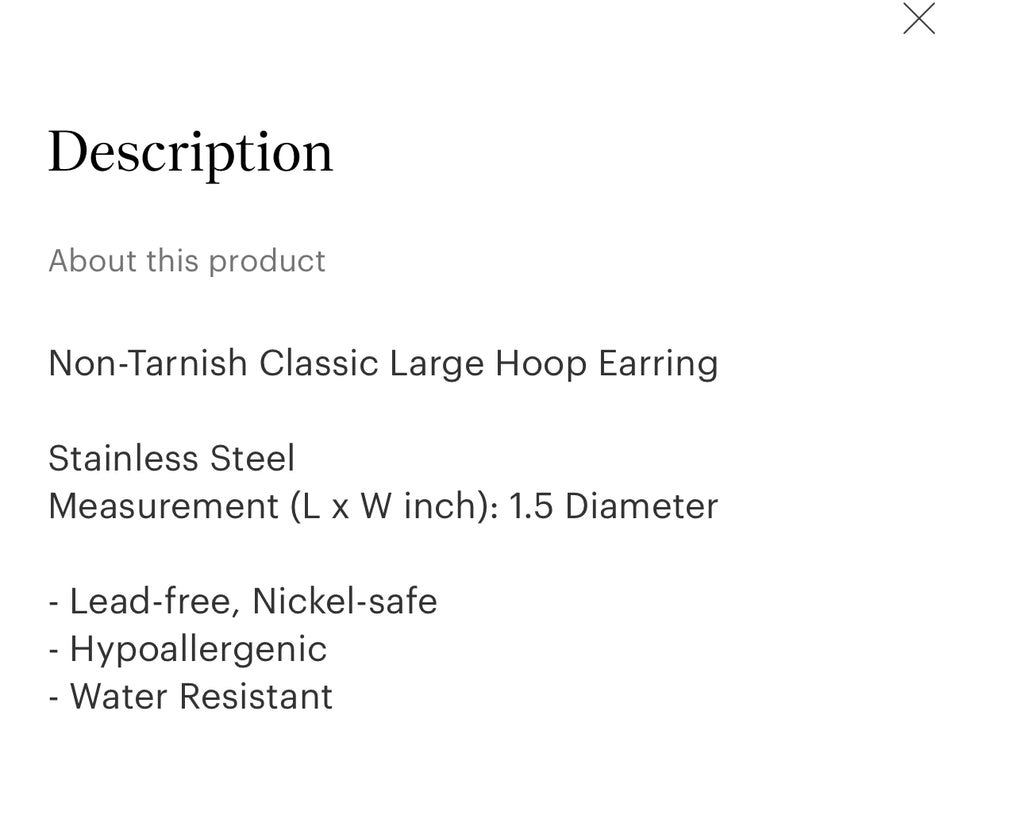Click the product label About this product
Image resolution: width=1024 pixels, height=834 pixels.
(x=186, y=261)
